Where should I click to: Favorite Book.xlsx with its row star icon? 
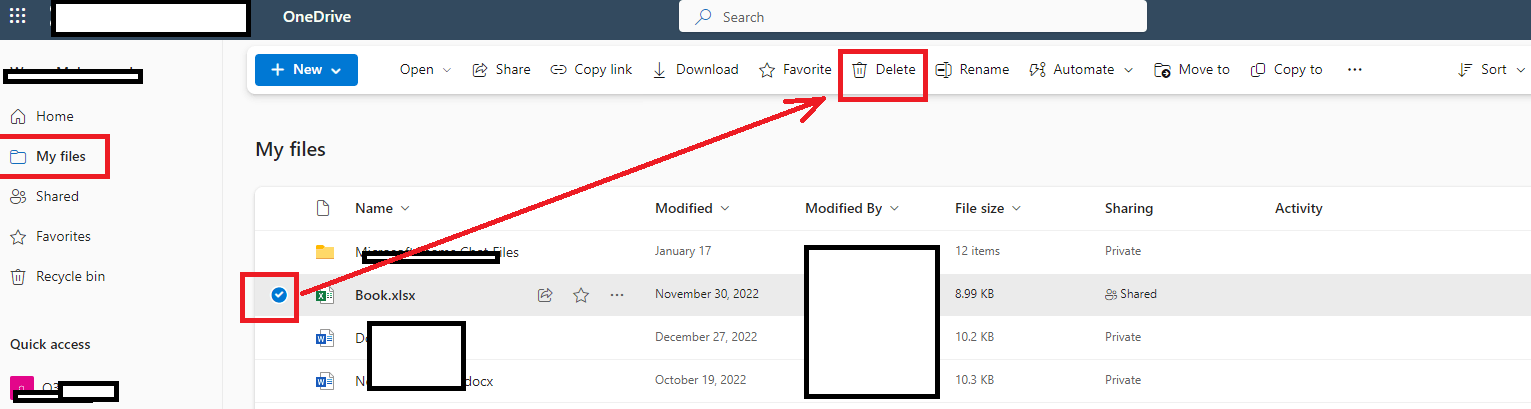point(581,294)
